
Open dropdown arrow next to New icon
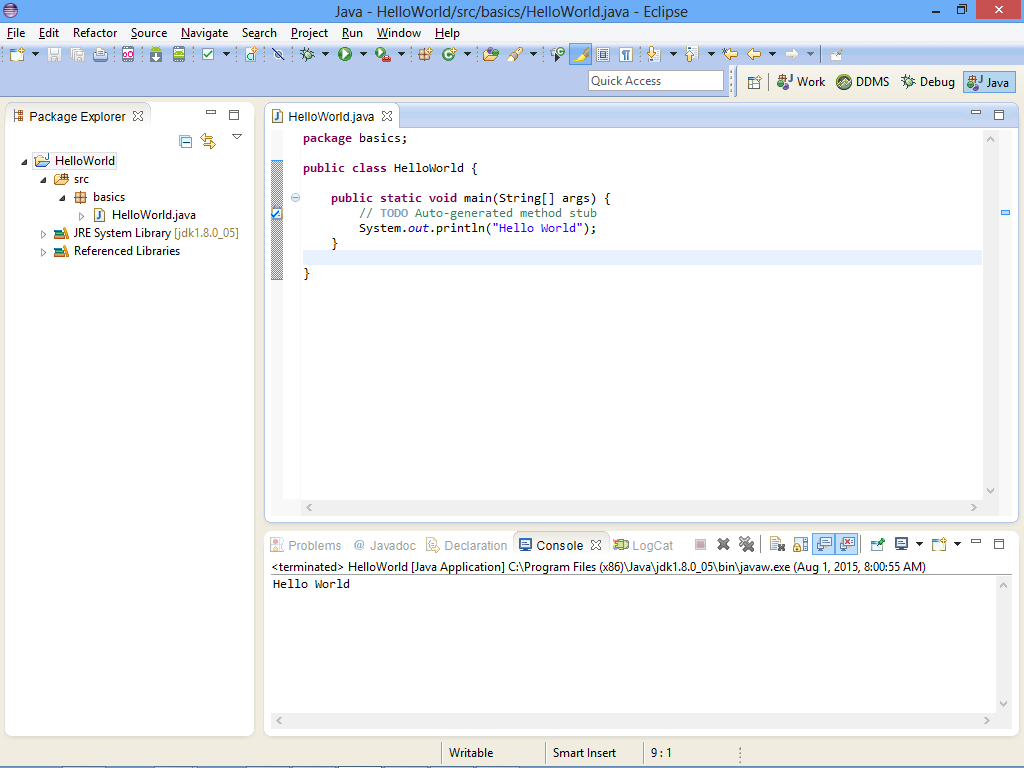[x=35, y=55]
